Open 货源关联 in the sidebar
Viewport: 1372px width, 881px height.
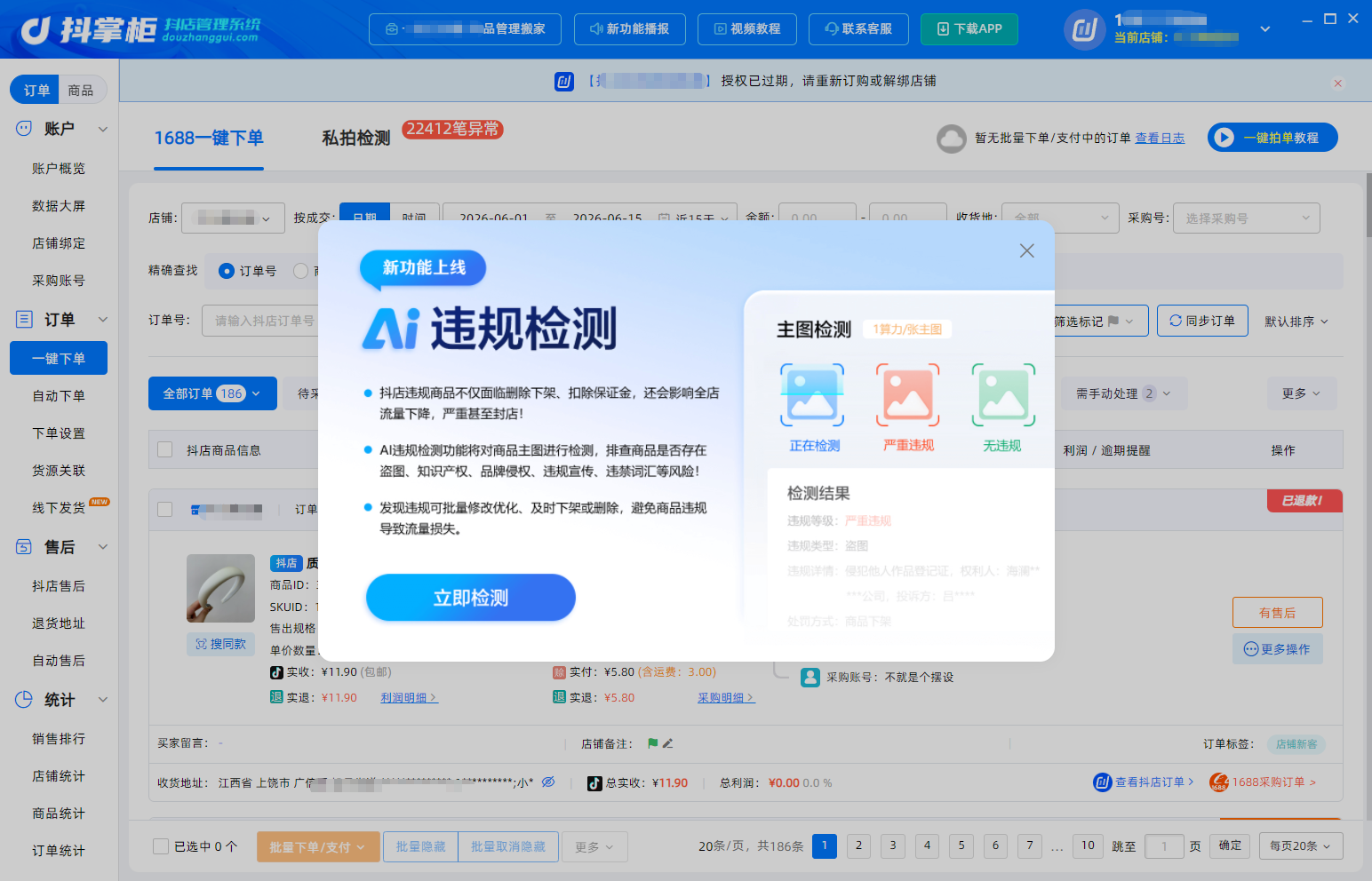(x=59, y=471)
